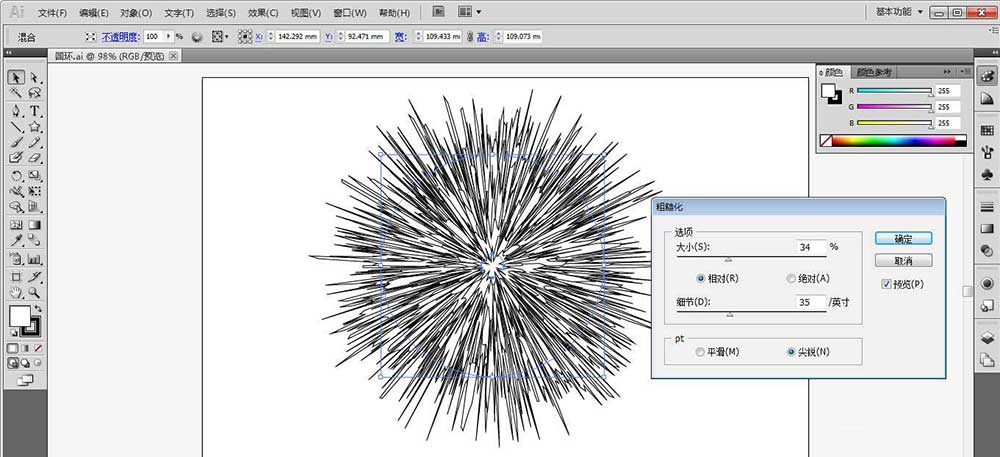Select the Type (T) tool
This screenshot has height=457, width=1000.
point(34,111)
